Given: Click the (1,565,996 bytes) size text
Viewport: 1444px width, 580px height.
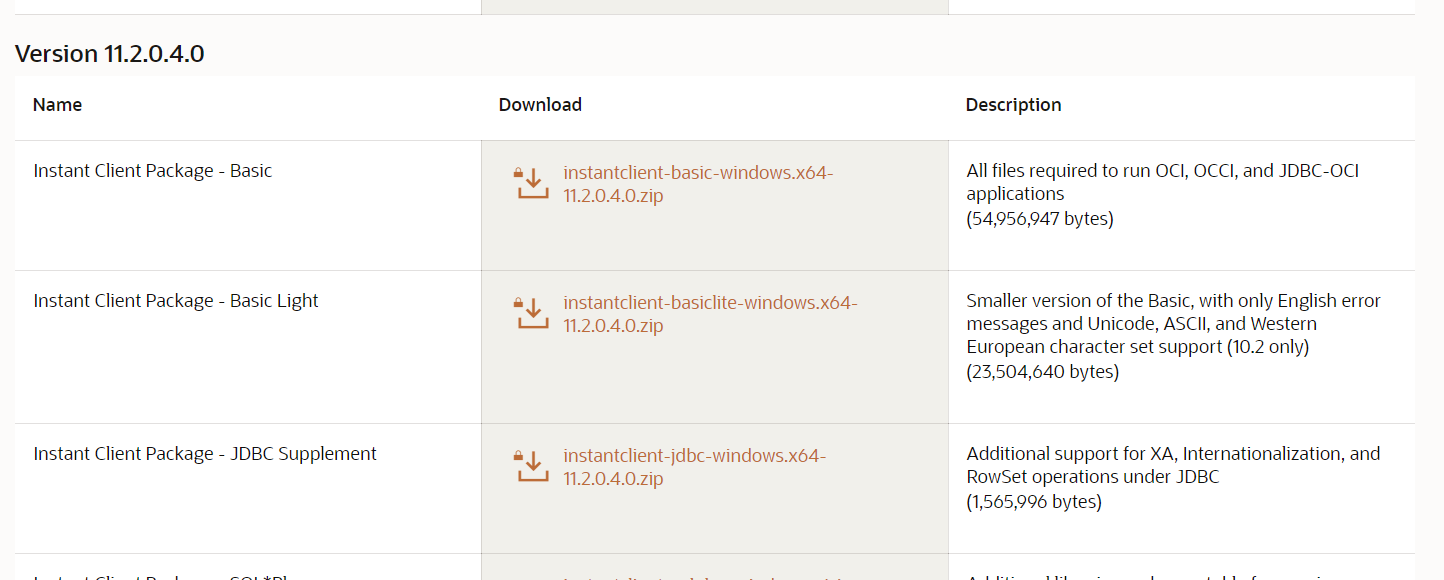Looking at the screenshot, I should pos(1034,502).
